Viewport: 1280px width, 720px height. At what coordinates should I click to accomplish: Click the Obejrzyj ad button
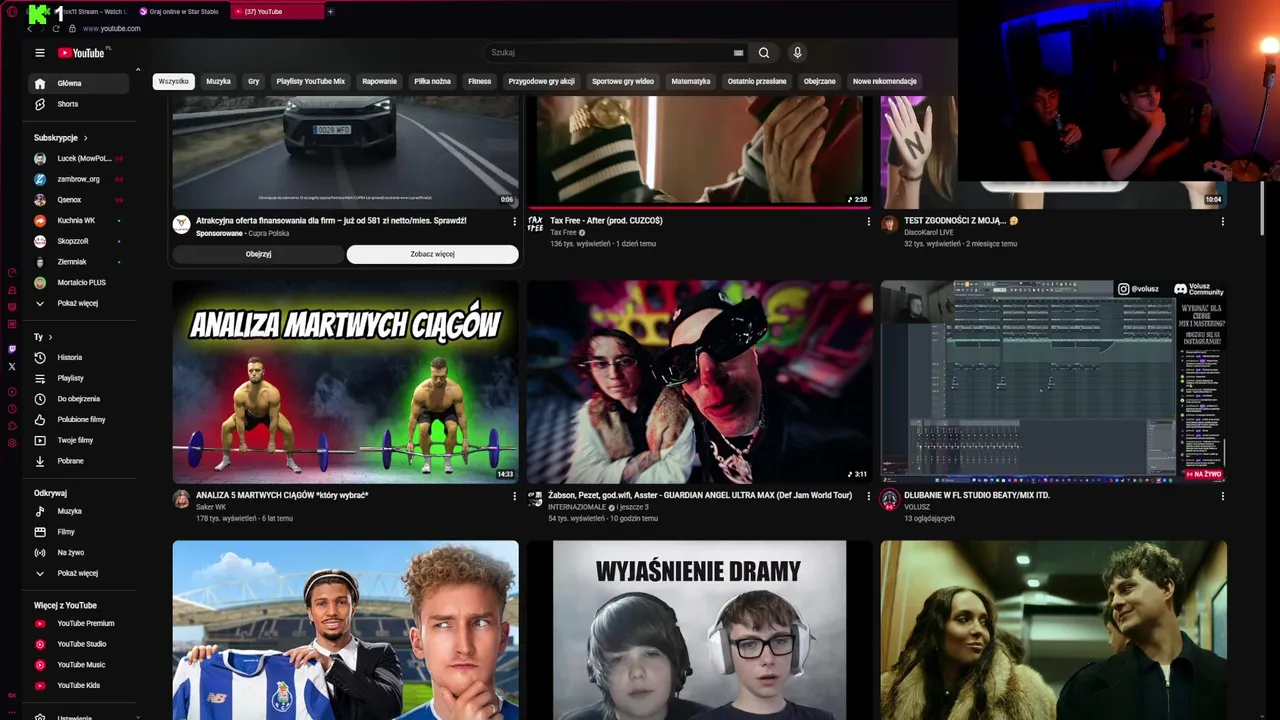tap(258, 254)
